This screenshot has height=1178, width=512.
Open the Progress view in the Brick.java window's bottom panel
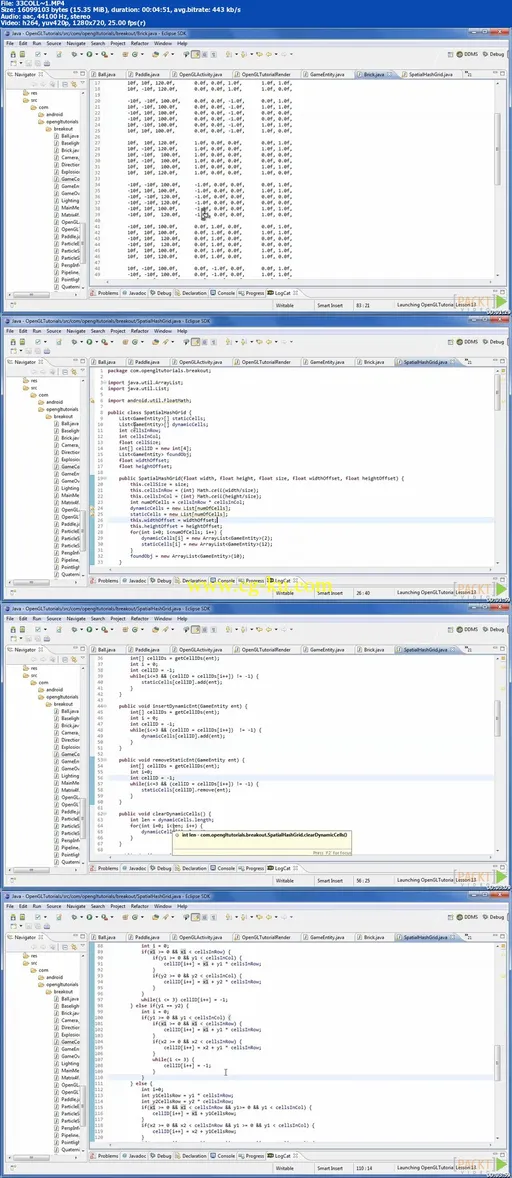tap(251, 293)
